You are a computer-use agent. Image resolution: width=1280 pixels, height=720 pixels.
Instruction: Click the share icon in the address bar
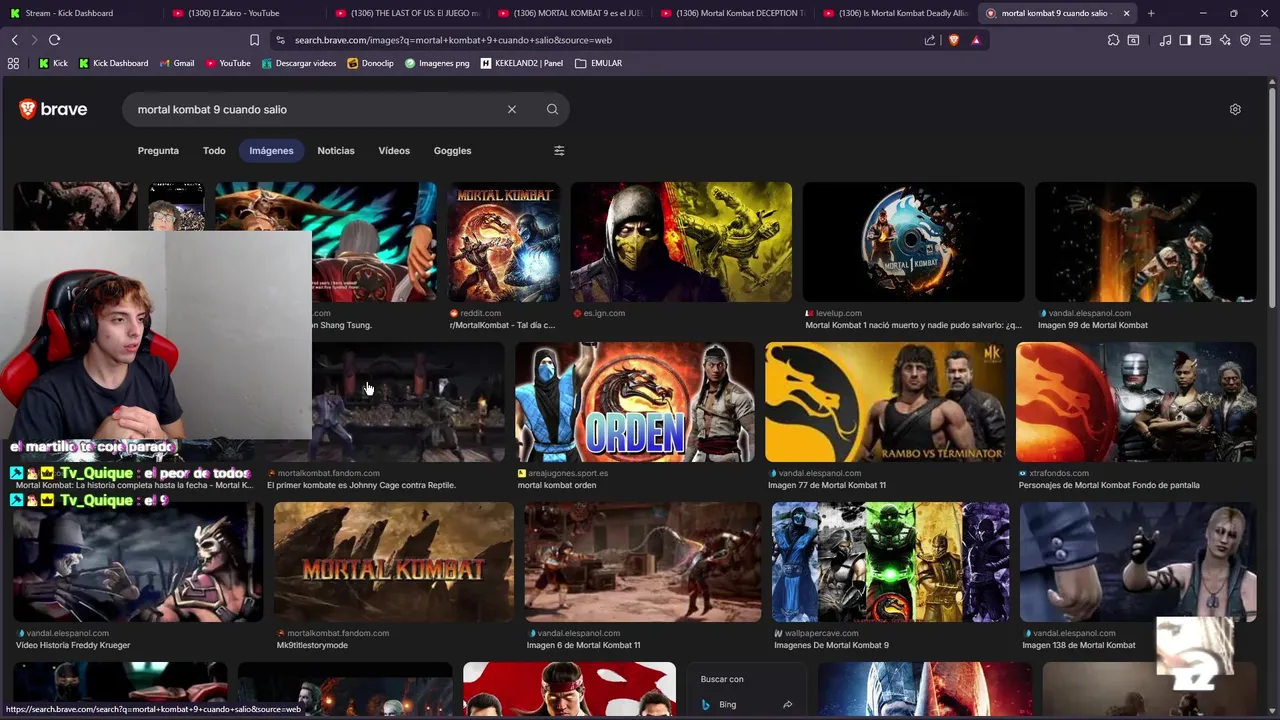coord(930,40)
